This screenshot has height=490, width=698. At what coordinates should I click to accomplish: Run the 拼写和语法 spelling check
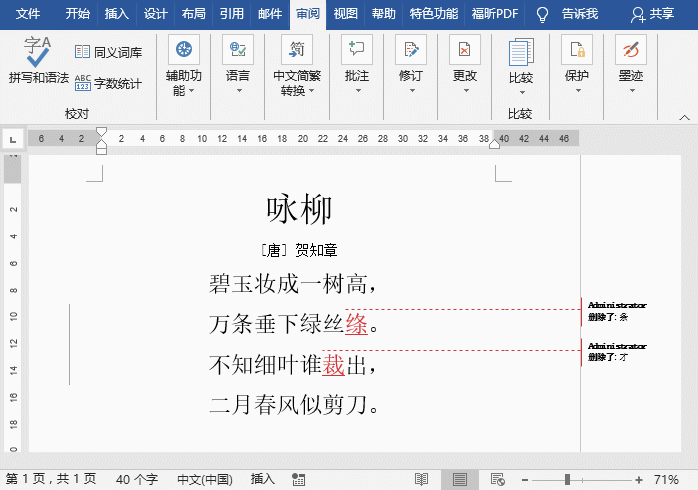(x=39, y=60)
